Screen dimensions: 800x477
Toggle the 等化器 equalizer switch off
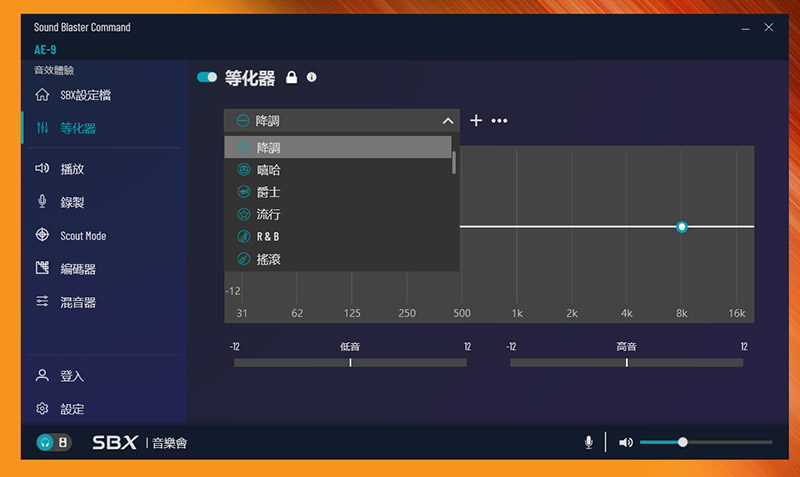pos(207,77)
